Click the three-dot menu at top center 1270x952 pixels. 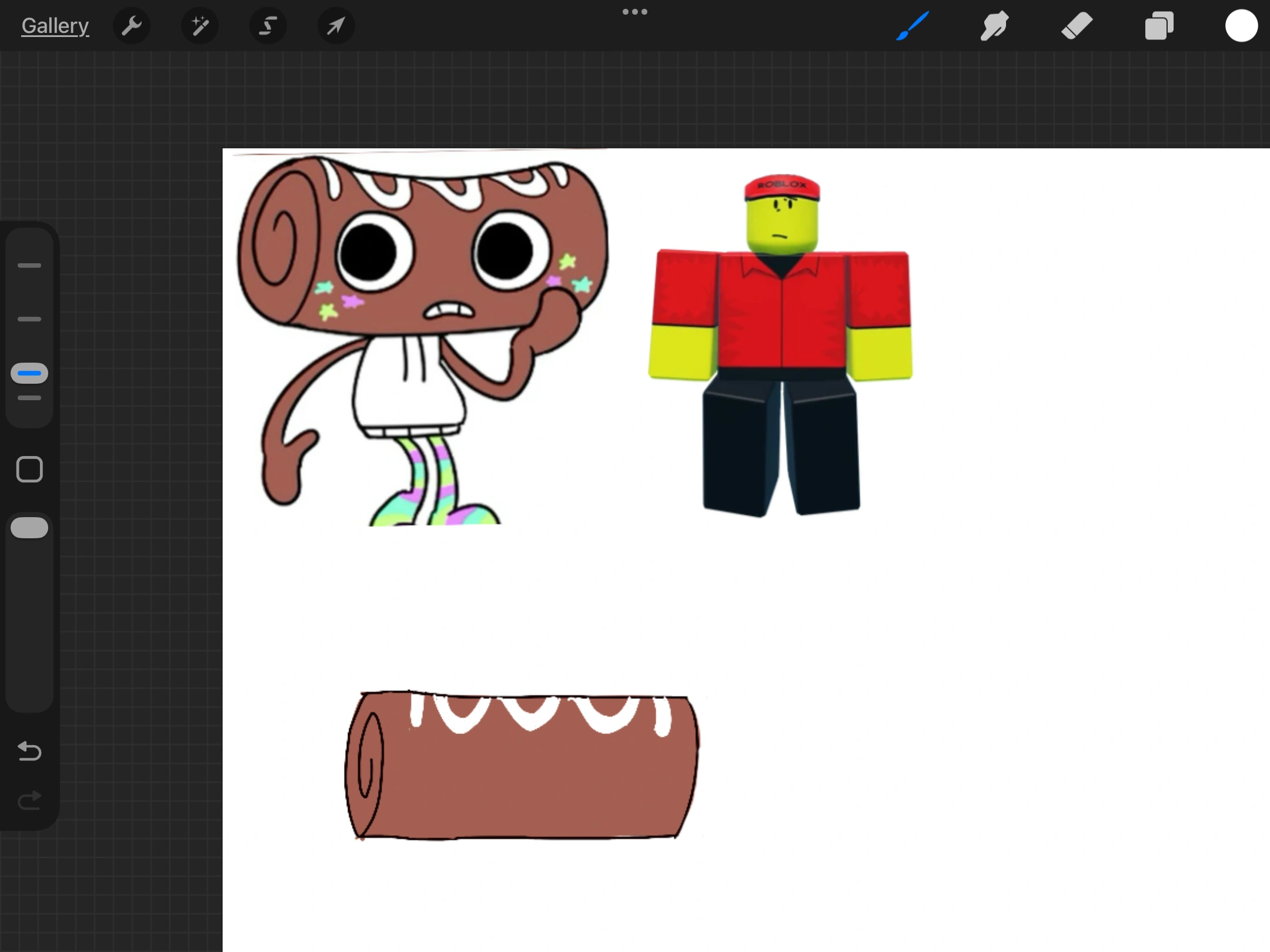(x=635, y=12)
